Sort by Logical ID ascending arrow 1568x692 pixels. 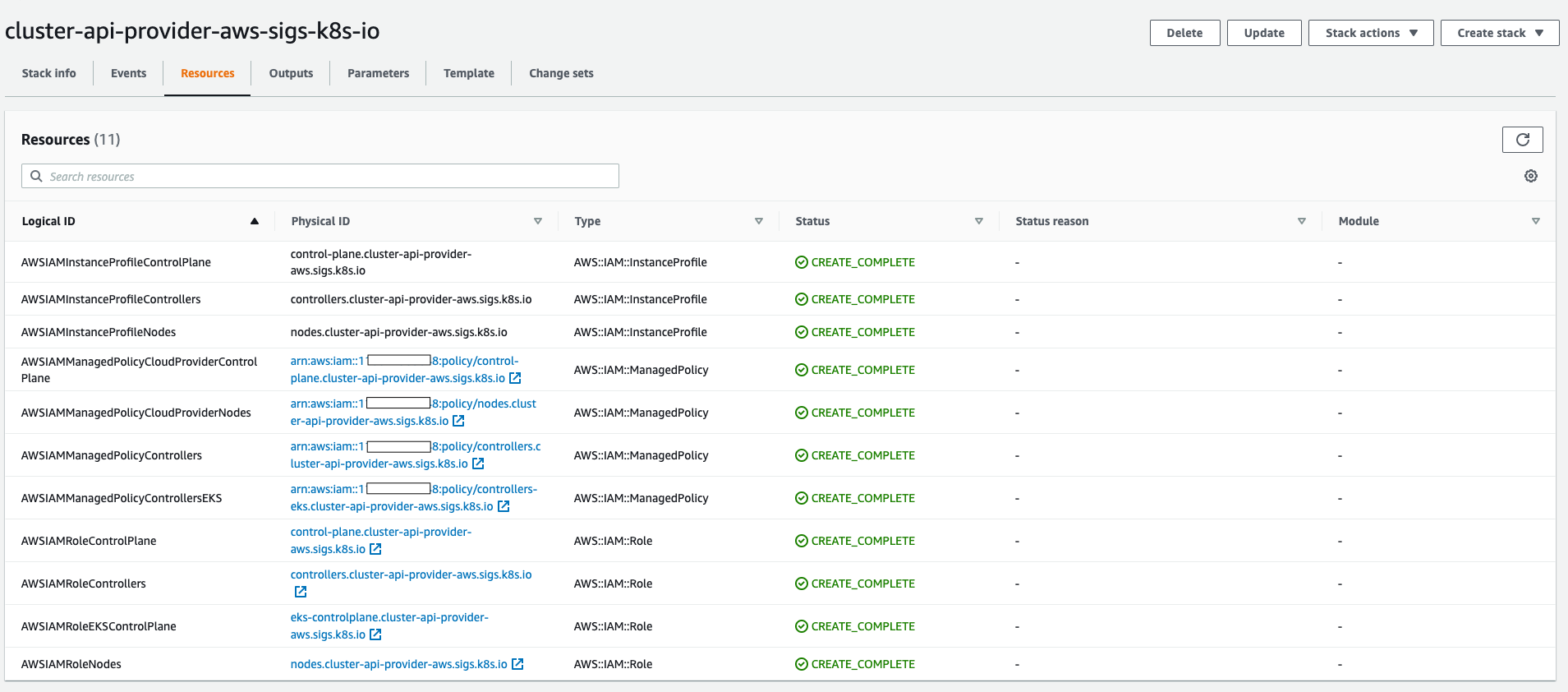point(255,221)
